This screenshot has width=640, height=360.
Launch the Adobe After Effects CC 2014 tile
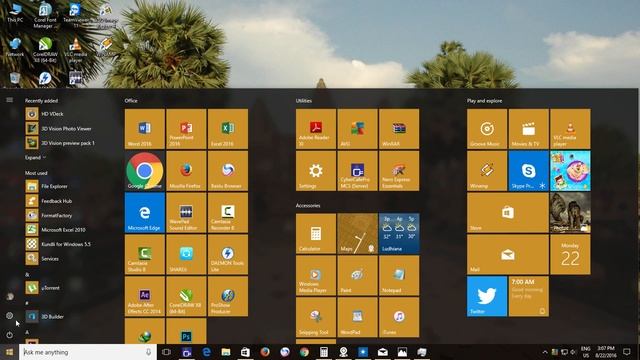click(x=145, y=296)
